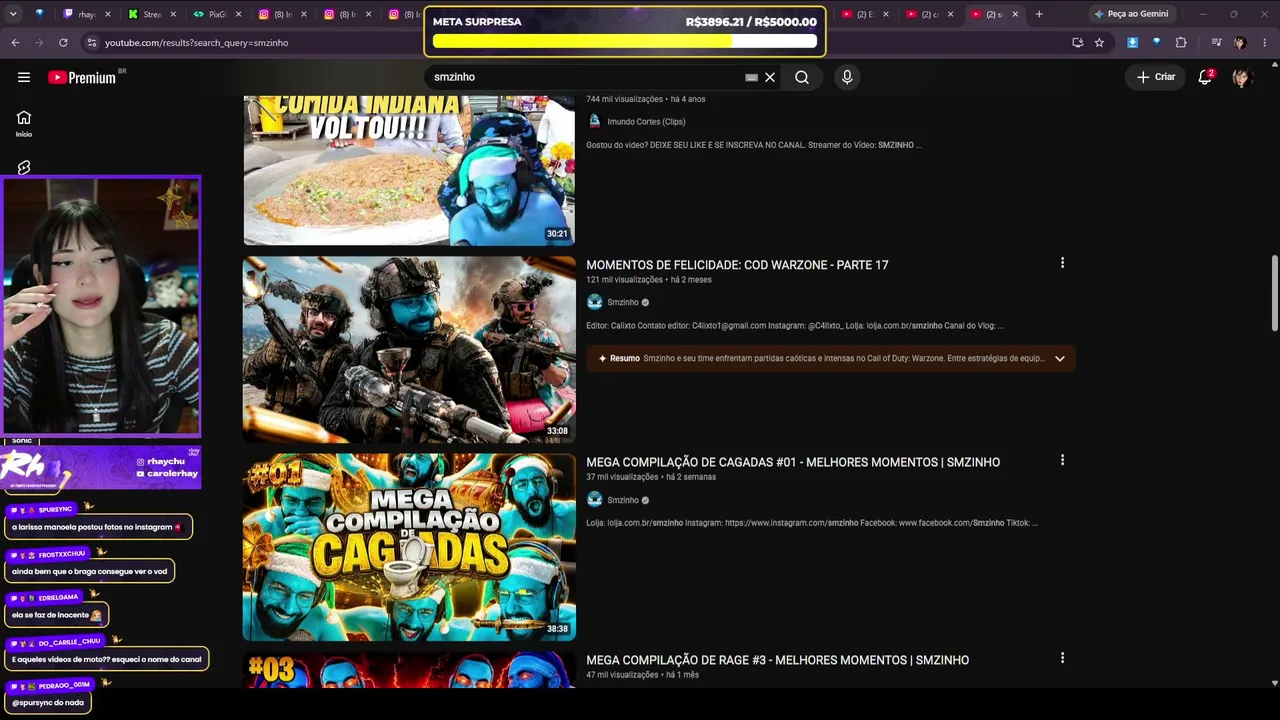Image resolution: width=1280 pixels, height=720 pixels.
Task: Bookmark this page with the star icon
Action: (1099, 43)
